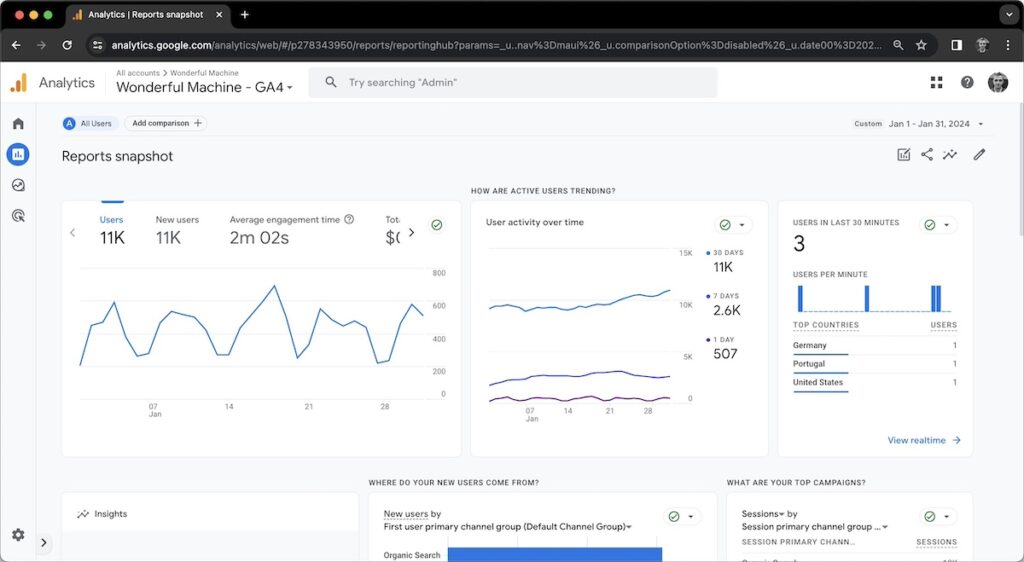Open the Advertising icon in left sidebar
The width and height of the screenshot is (1024, 562).
[18, 215]
